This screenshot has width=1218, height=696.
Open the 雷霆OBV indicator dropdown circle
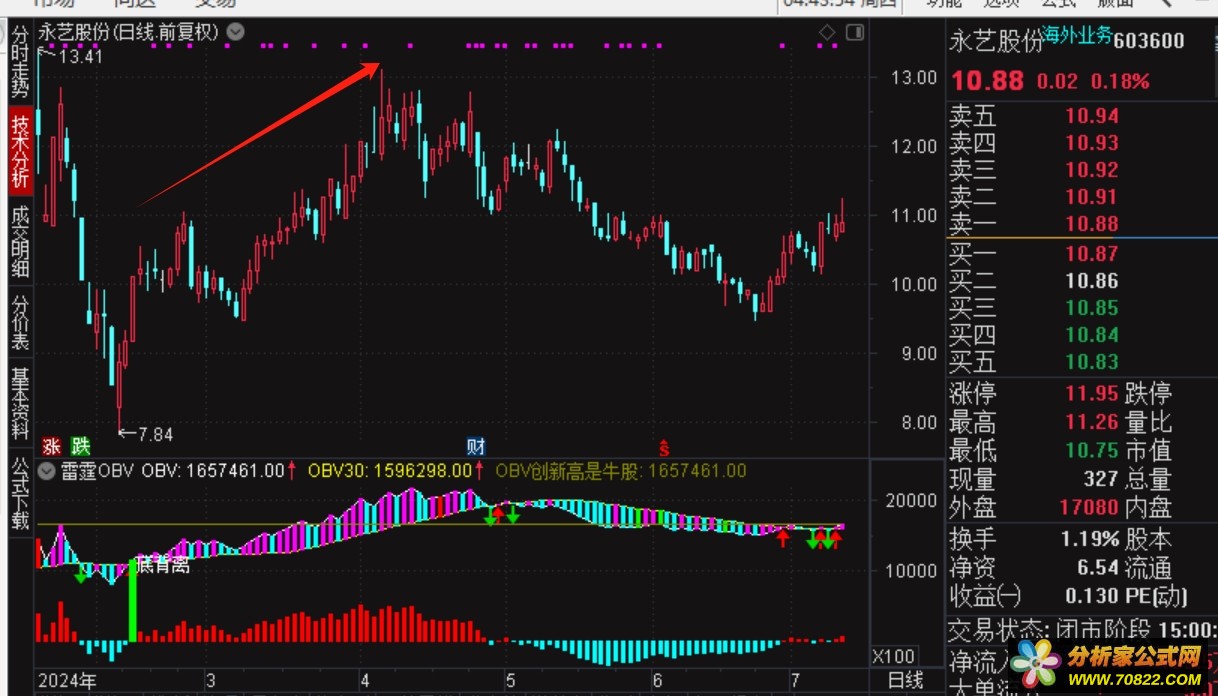(x=45, y=470)
